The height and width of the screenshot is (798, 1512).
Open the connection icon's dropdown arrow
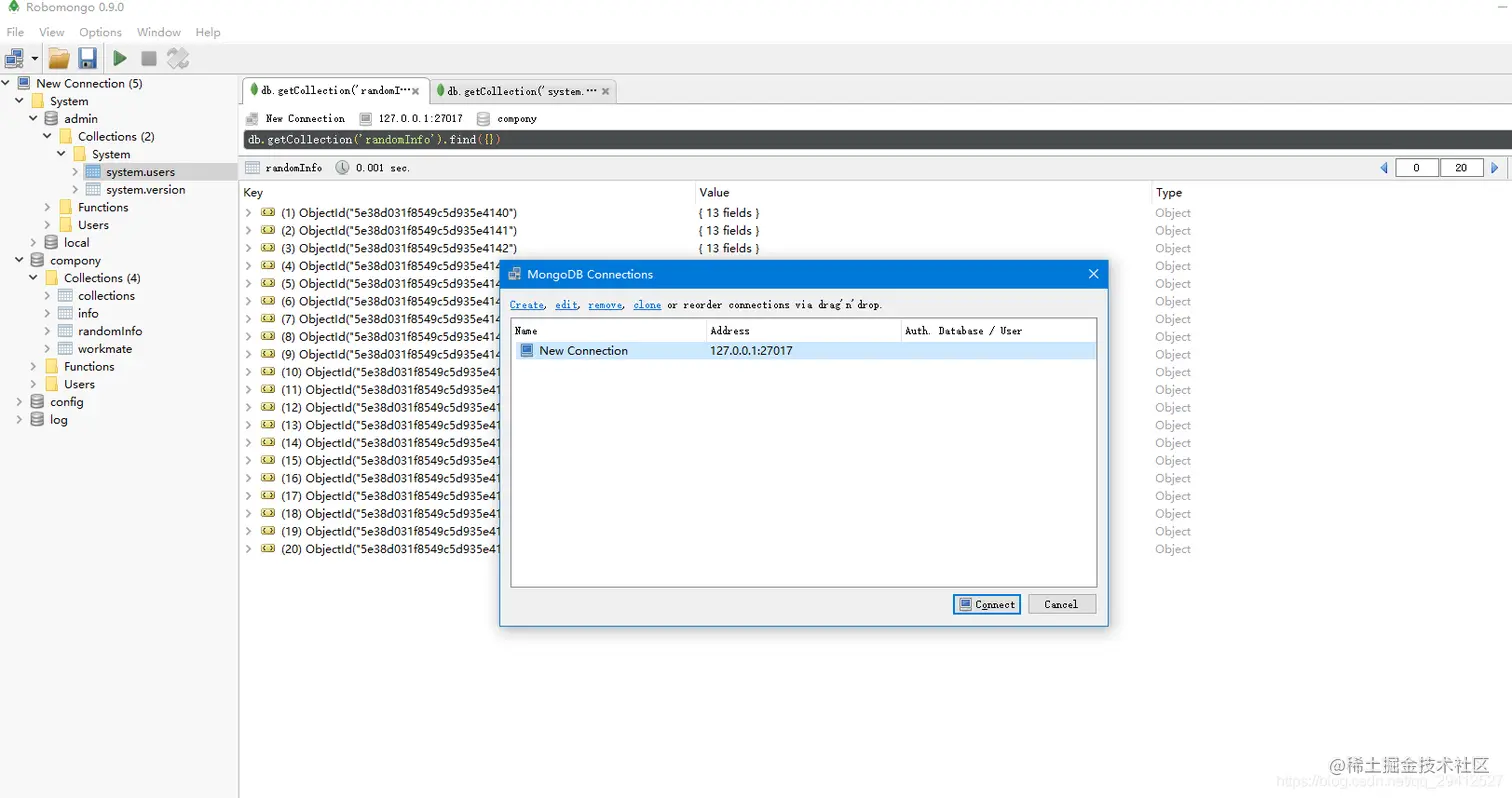click(35, 59)
